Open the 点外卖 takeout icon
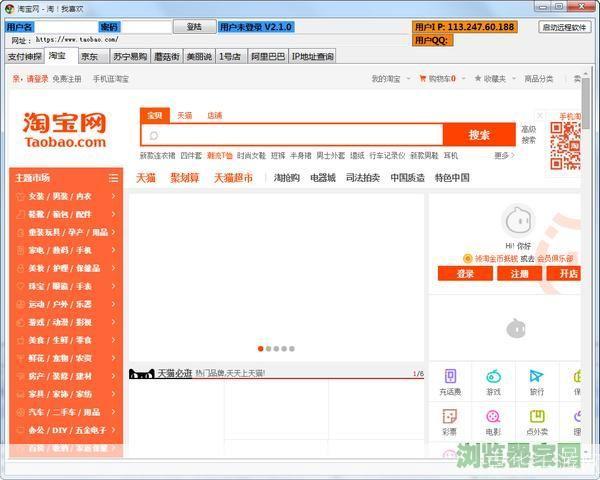Image resolution: width=600 pixels, height=480 pixels. coord(537,416)
